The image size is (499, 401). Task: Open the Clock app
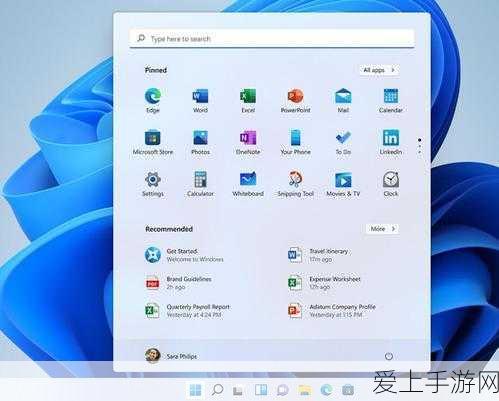pos(391,184)
